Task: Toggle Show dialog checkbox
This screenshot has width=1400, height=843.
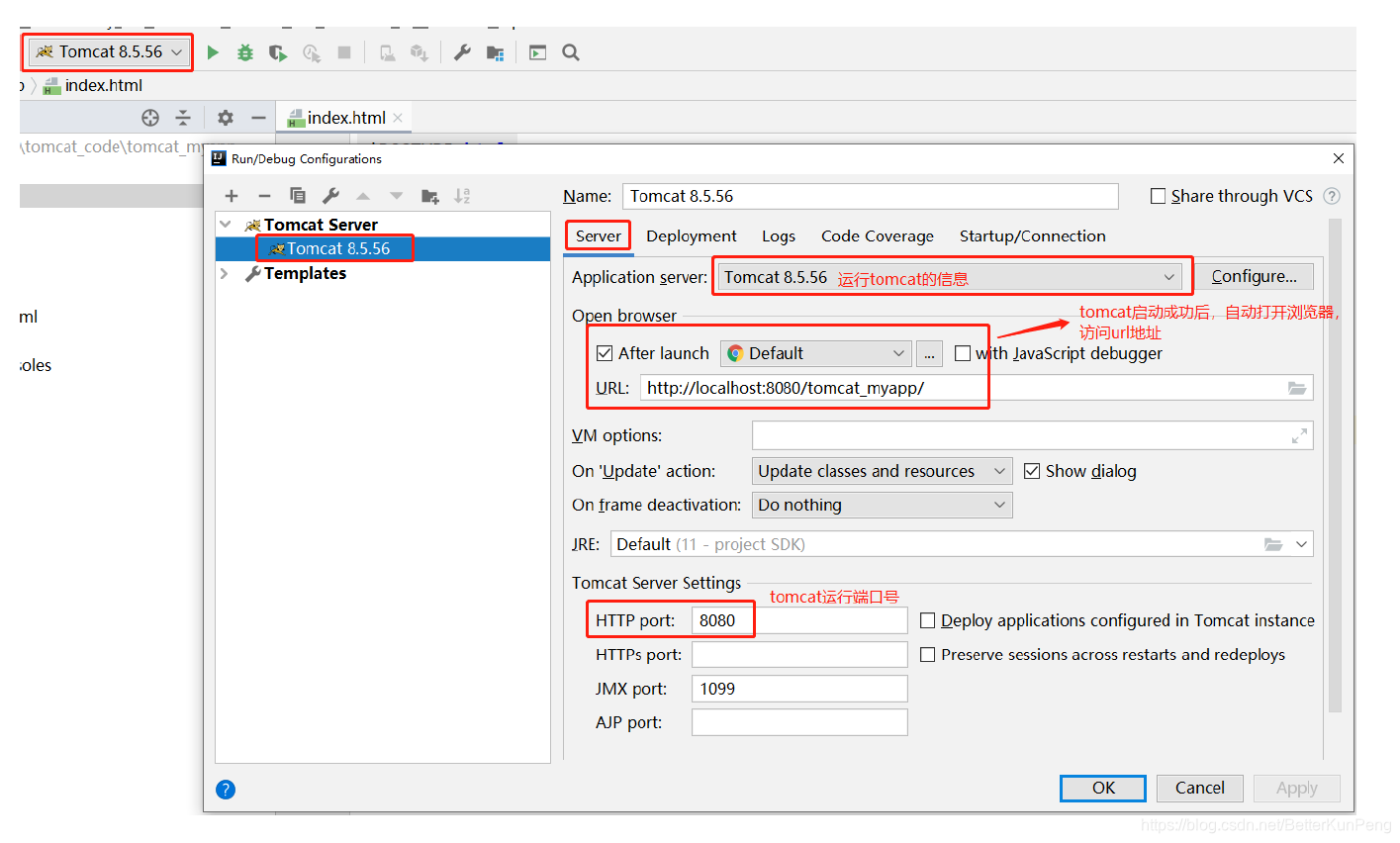Action: point(1032,471)
